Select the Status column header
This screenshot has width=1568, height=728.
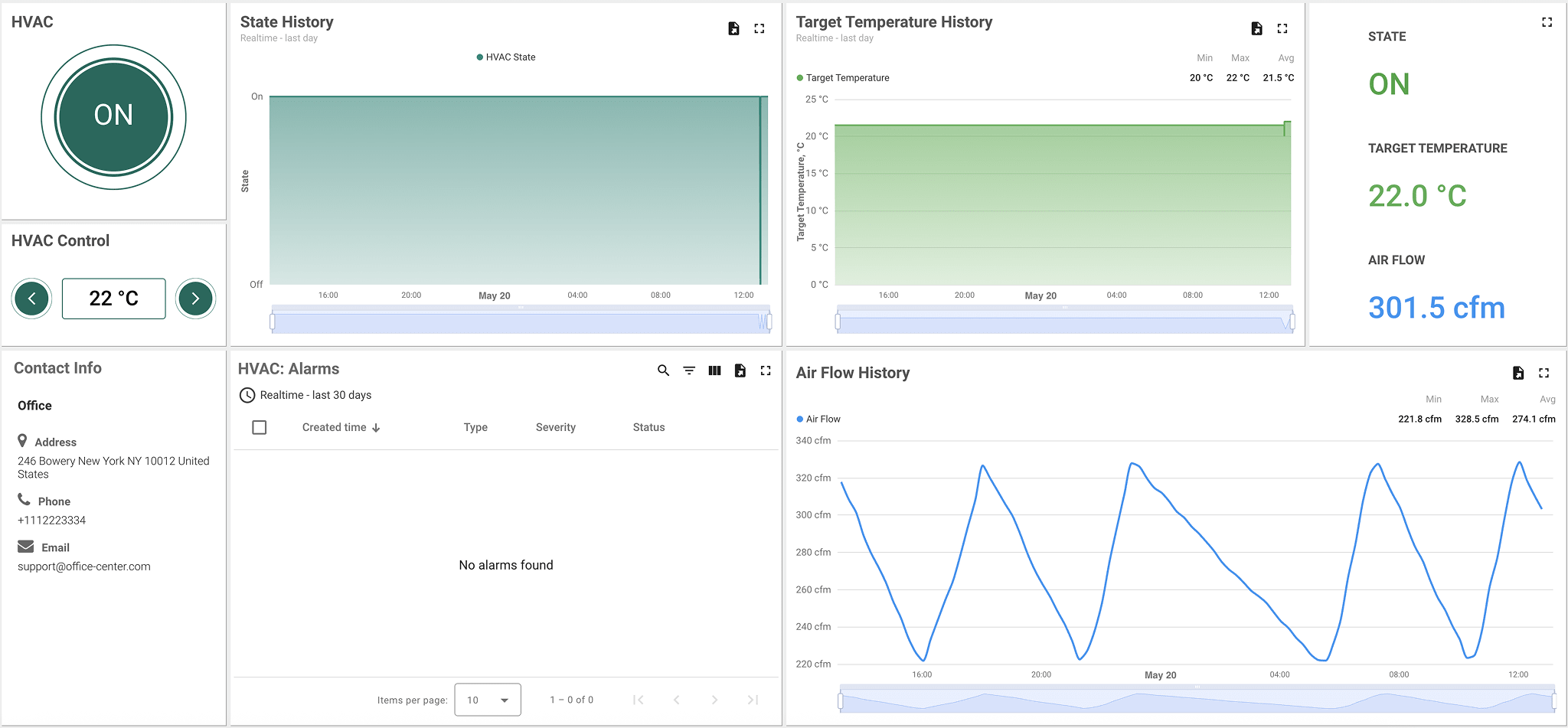pos(648,427)
